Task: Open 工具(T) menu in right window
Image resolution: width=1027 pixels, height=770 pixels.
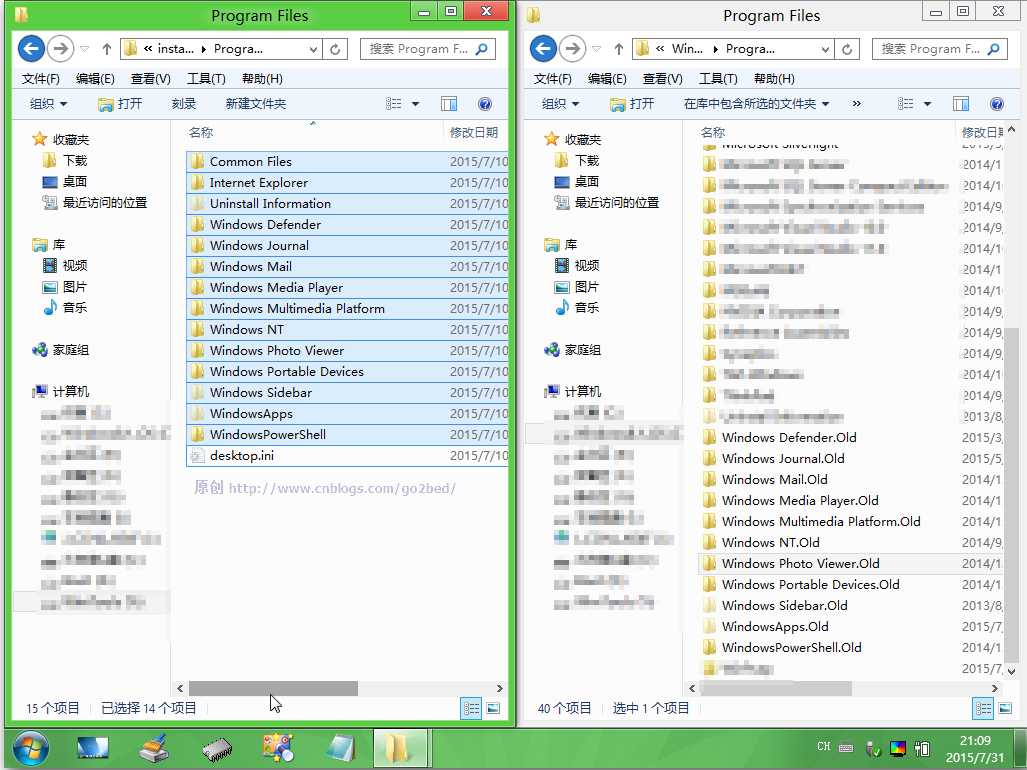Action: coord(719,79)
